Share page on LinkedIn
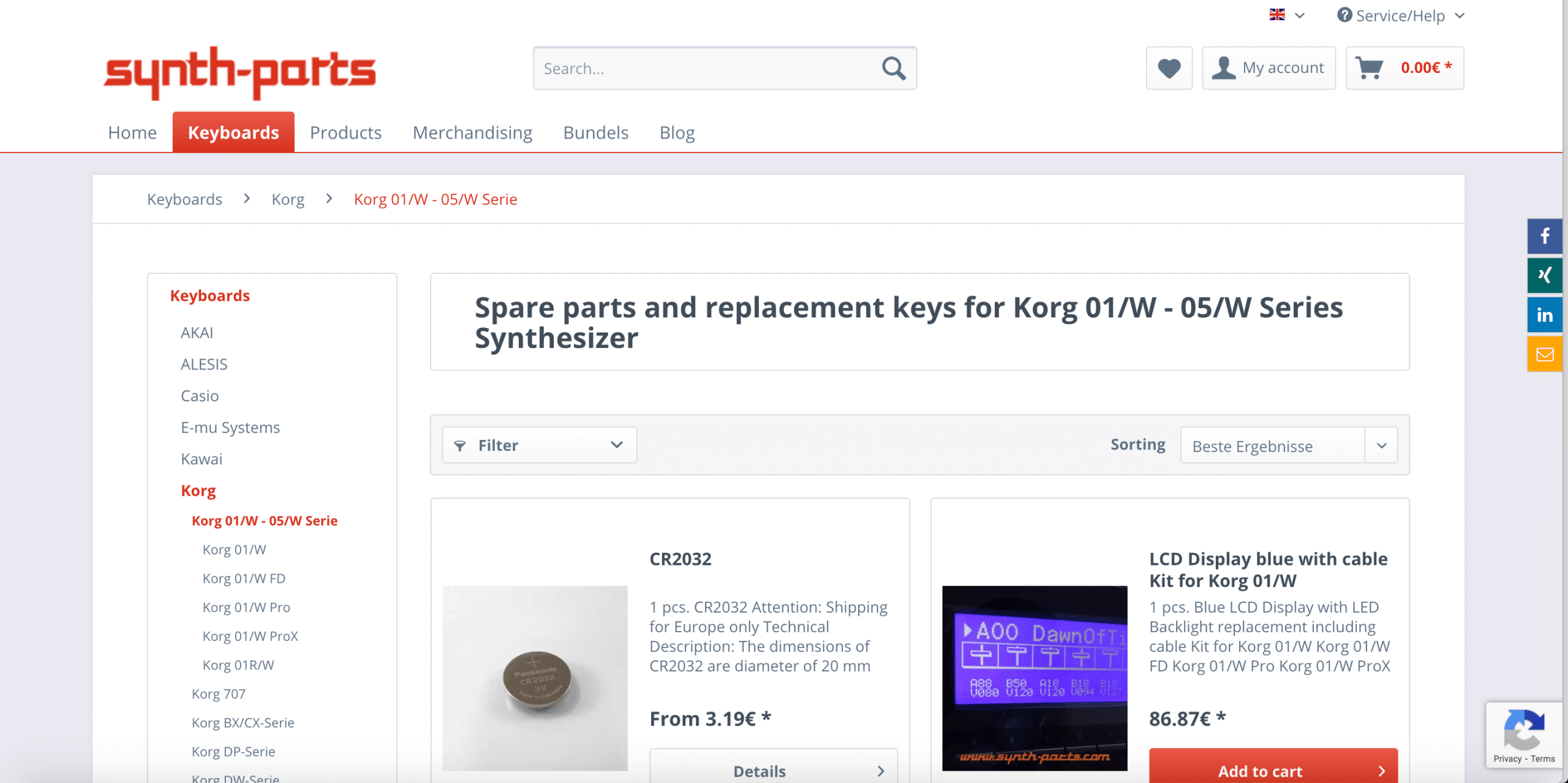Viewport: 1568px width, 783px height. tap(1545, 315)
